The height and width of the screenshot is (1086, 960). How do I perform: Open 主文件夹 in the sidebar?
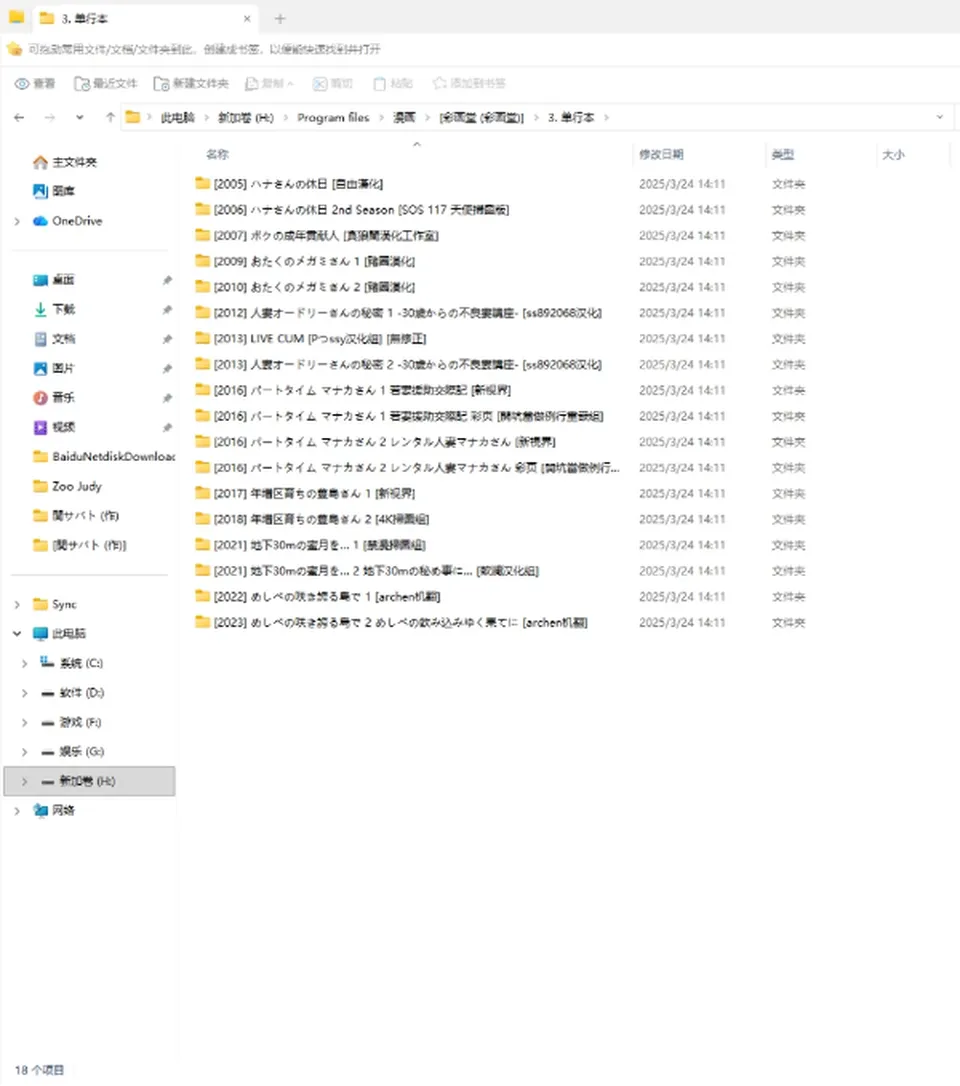coord(65,162)
